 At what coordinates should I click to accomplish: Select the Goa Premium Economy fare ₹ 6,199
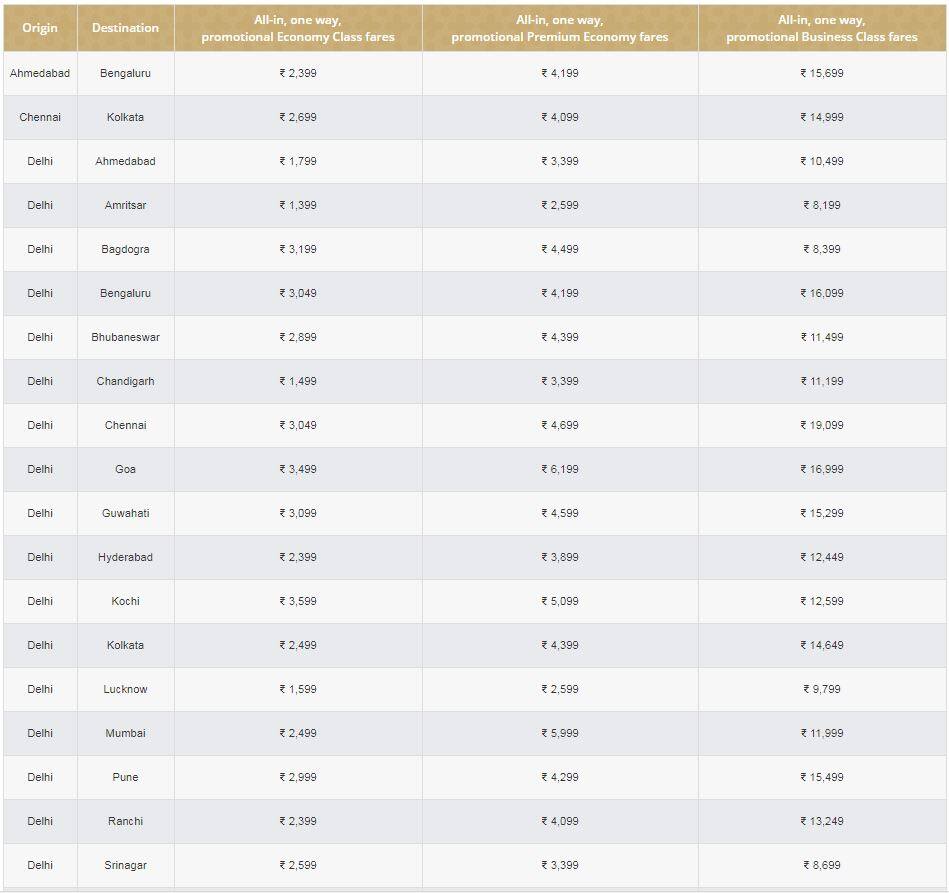tap(560, 469)
